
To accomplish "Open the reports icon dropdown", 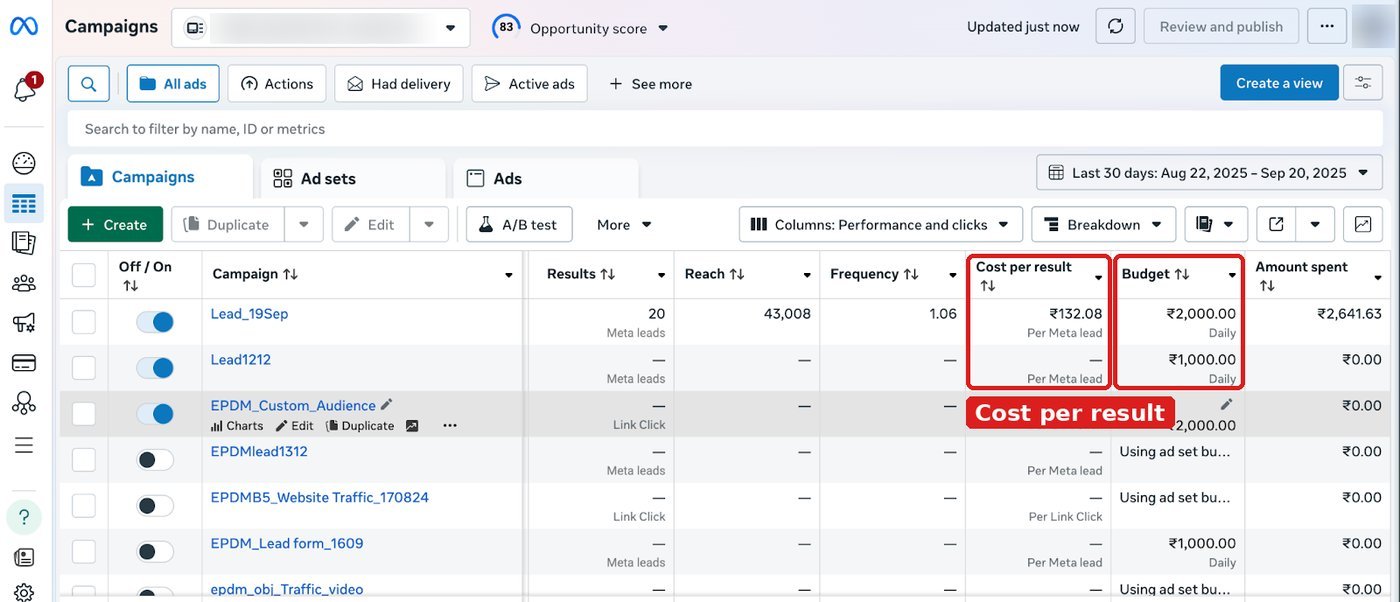I will click(1216, 225).
